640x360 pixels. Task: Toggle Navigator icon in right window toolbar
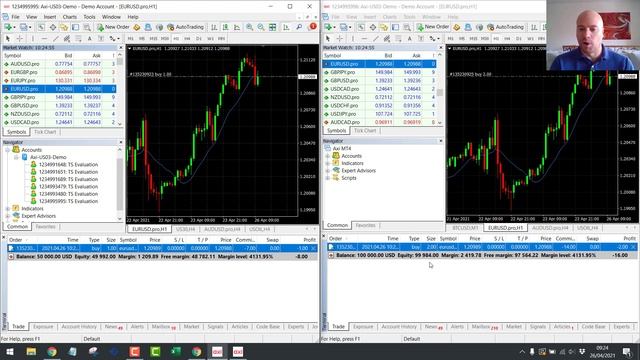[x=384, y=27]
